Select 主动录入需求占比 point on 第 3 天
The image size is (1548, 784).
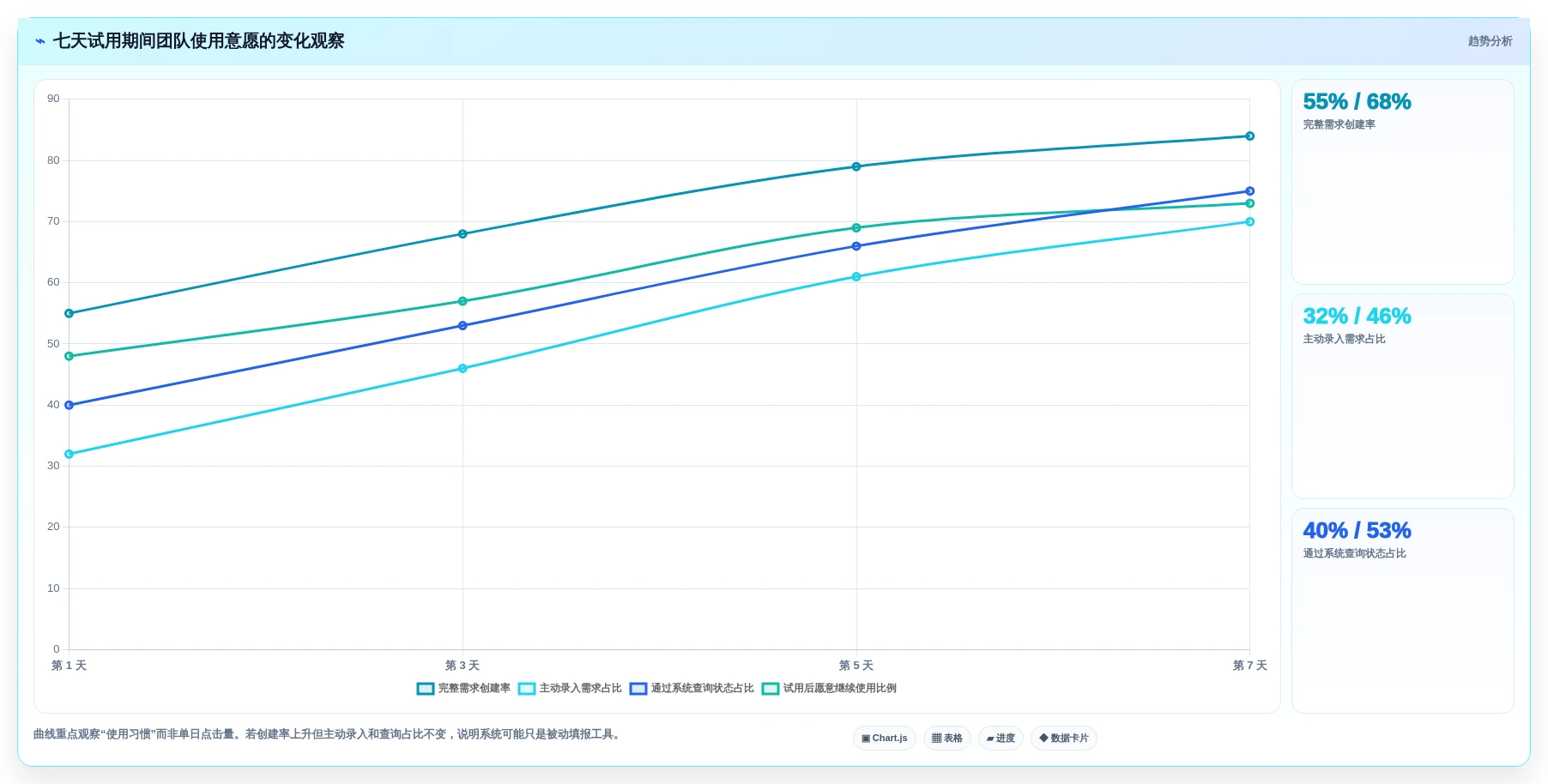pyautogui.click(x=463, y=369)
